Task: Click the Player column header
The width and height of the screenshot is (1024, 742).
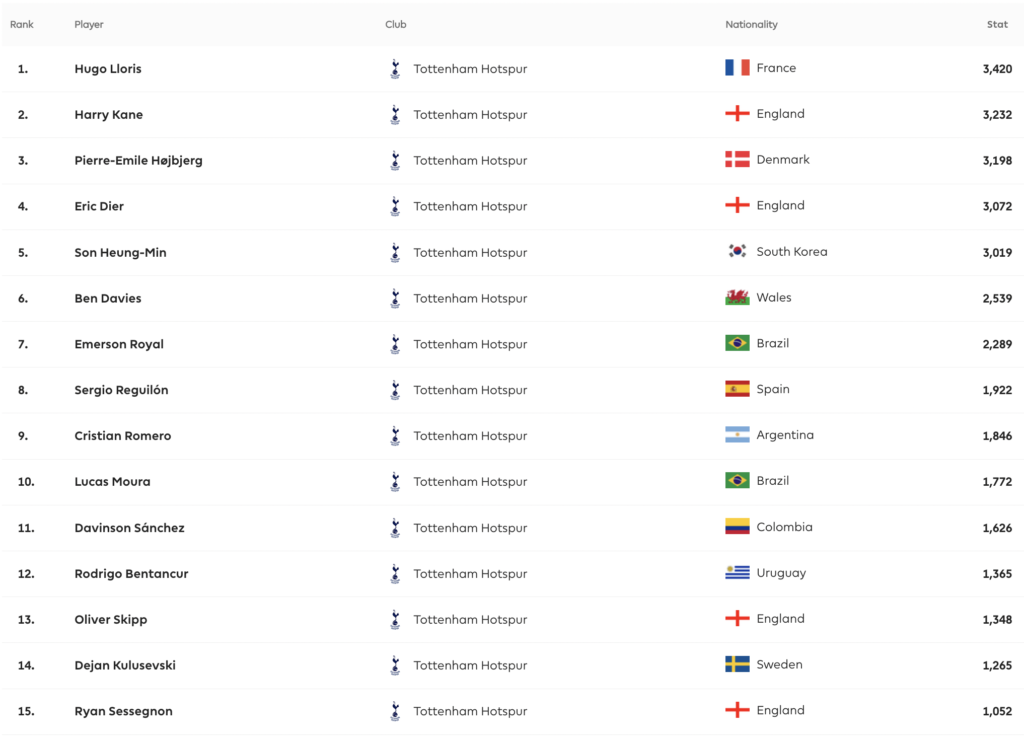Action: pos(89,25)
